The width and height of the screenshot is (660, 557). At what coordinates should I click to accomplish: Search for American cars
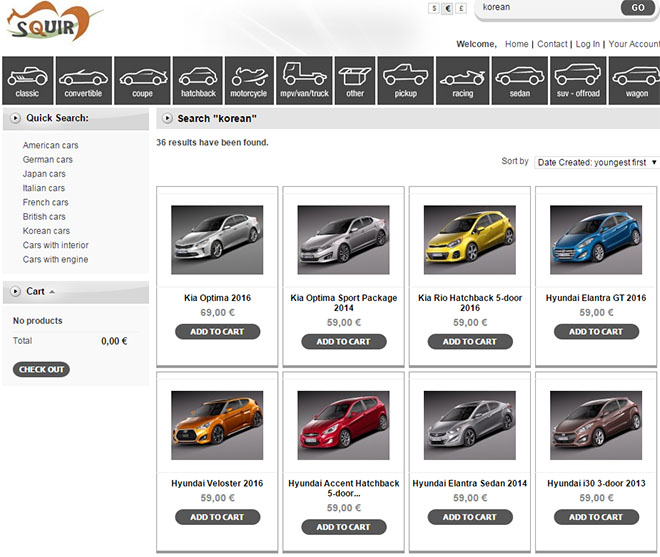[x=51, y=145]
